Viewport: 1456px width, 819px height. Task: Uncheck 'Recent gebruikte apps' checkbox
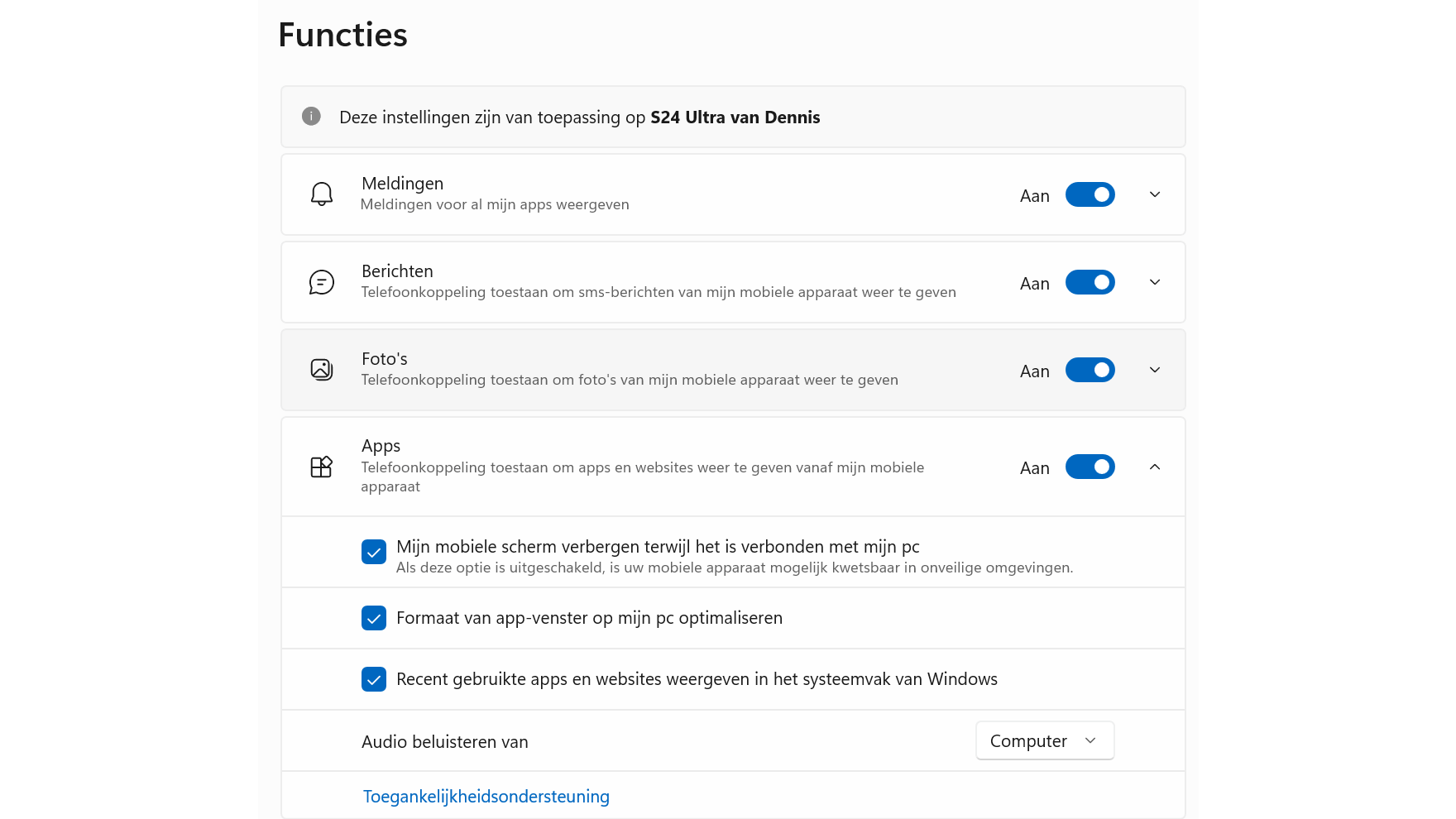click(x=374, y=679)
